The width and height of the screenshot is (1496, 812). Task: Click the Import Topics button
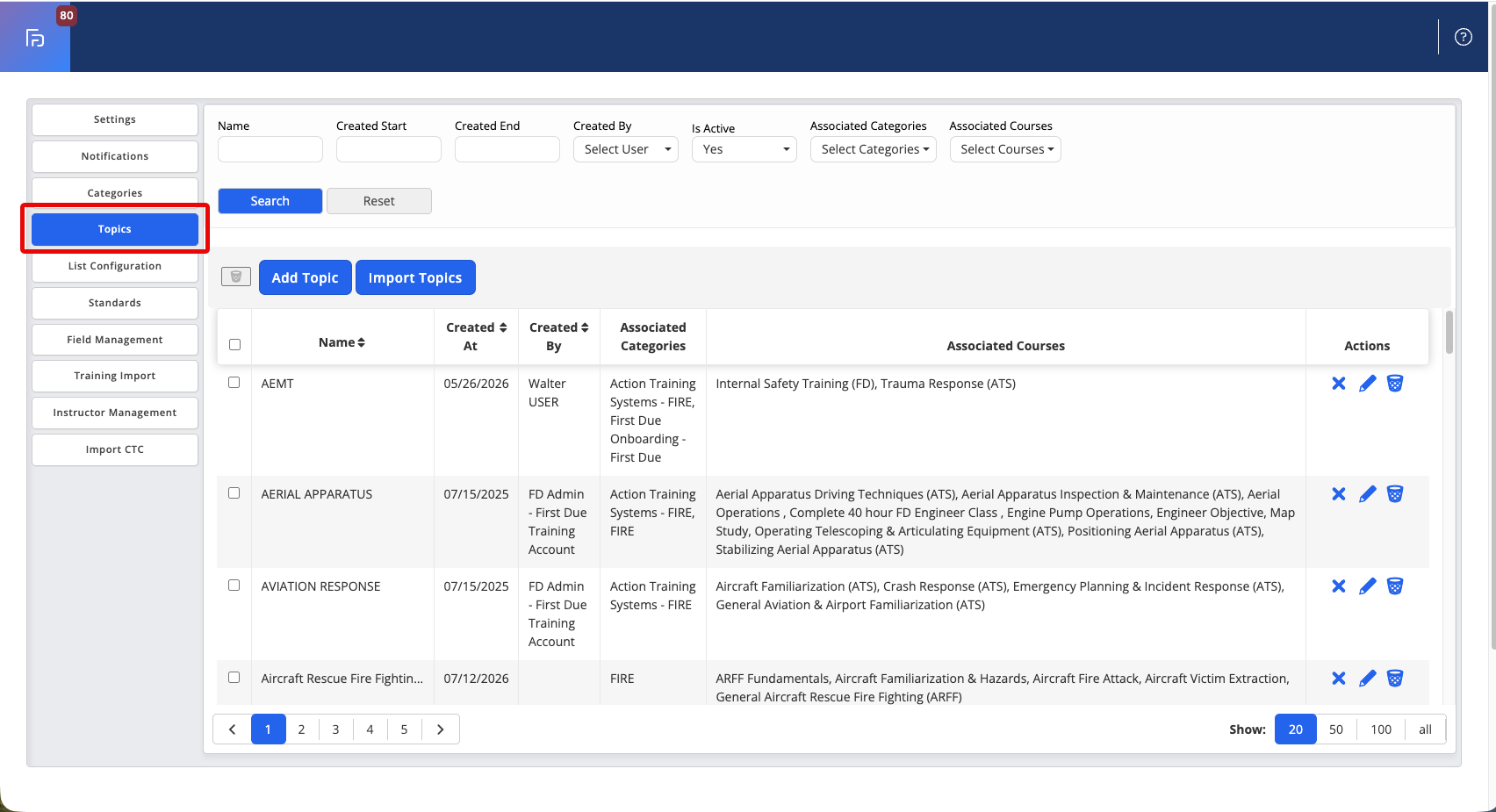pyautogui.click(x=415, y=277)
